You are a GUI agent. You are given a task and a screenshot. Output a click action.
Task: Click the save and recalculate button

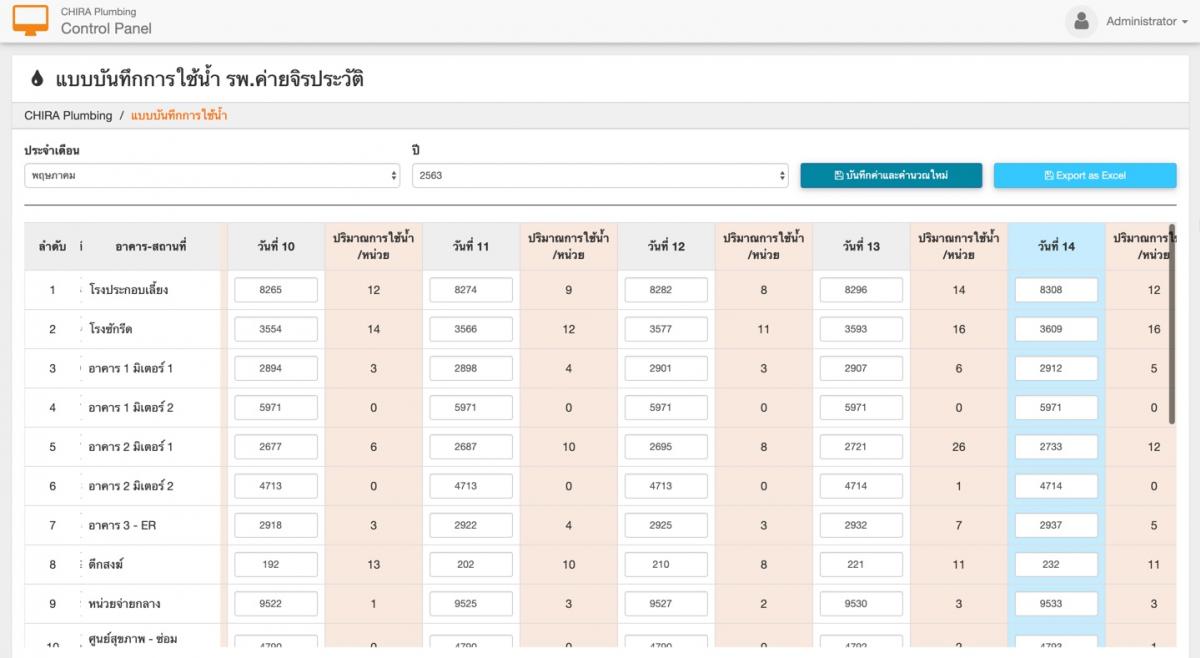tap(891, 176)
